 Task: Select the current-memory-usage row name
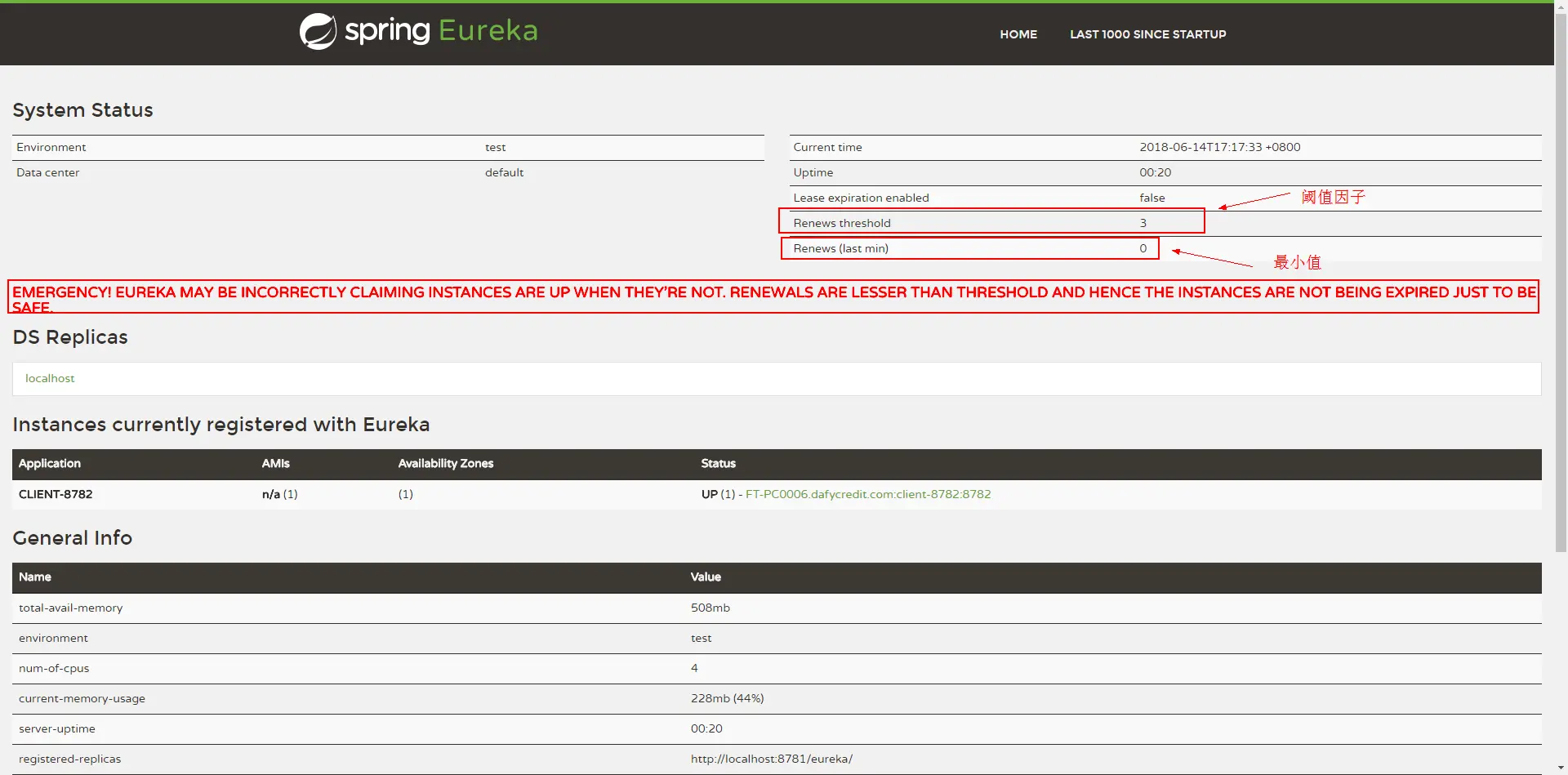coord(82,698)
